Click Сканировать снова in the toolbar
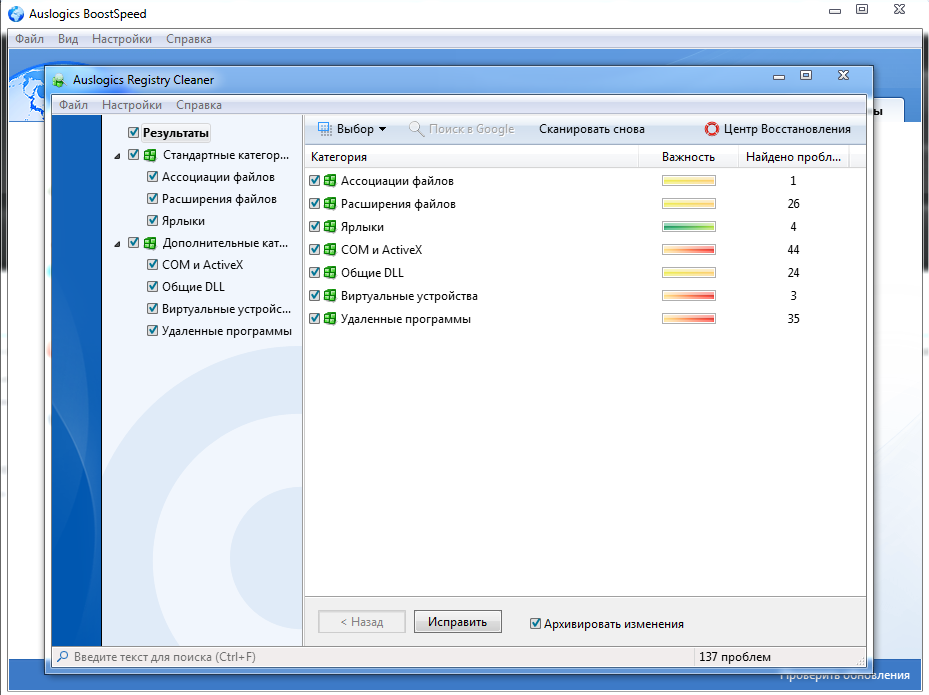 [x=591, y=129]
